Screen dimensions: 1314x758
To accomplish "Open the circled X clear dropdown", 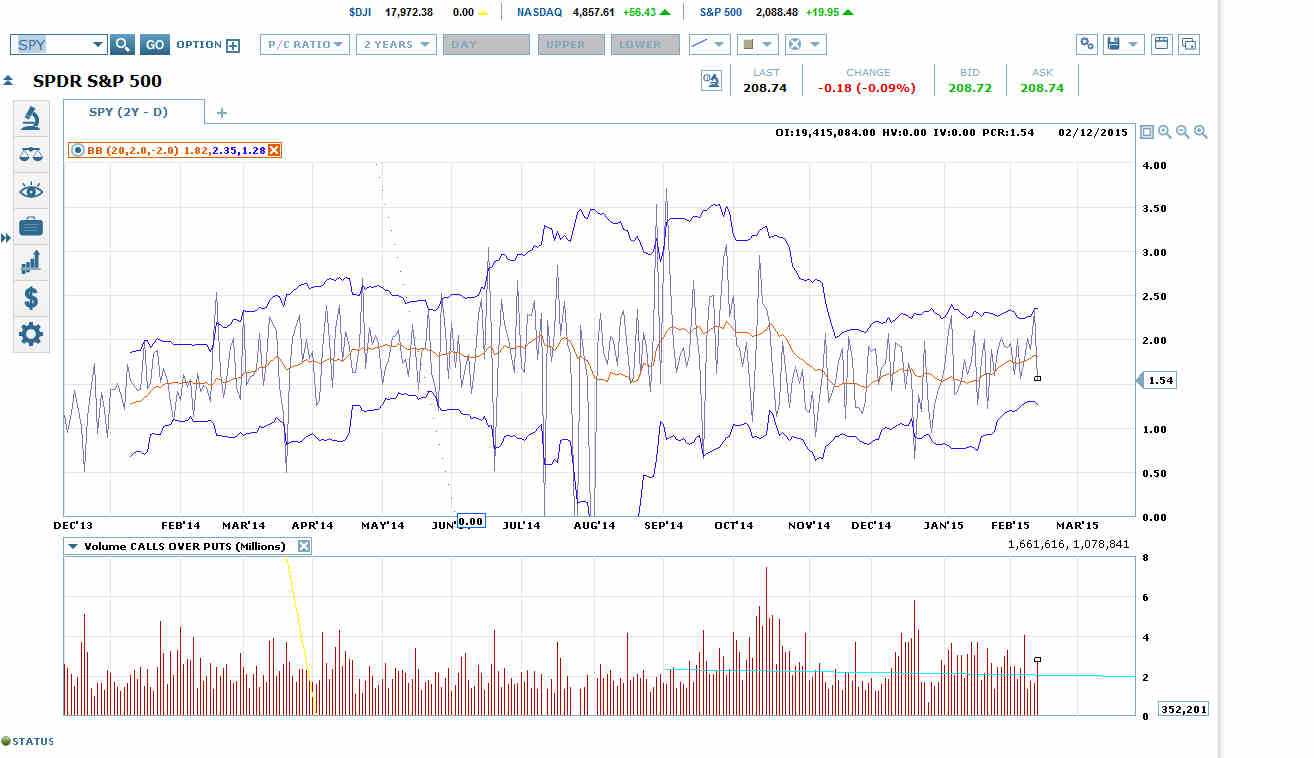I will tap(805, 45).
